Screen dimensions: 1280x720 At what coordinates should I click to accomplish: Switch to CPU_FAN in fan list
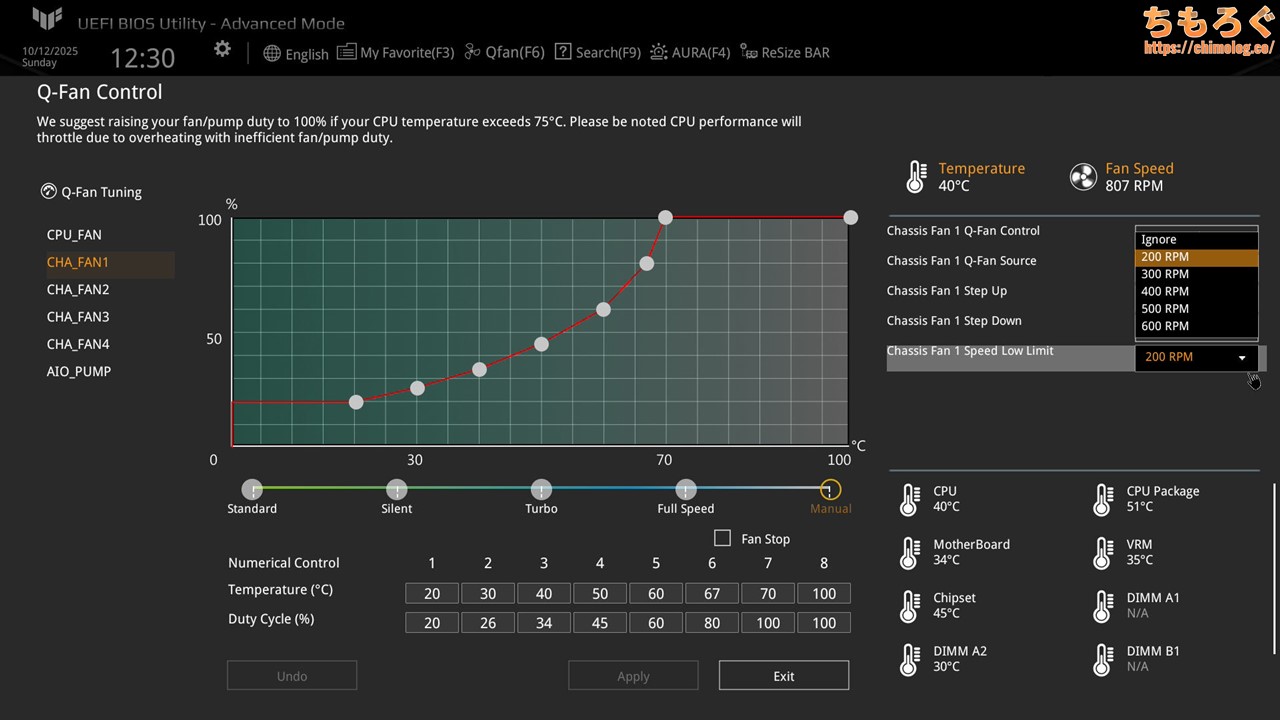pos(74,235)
